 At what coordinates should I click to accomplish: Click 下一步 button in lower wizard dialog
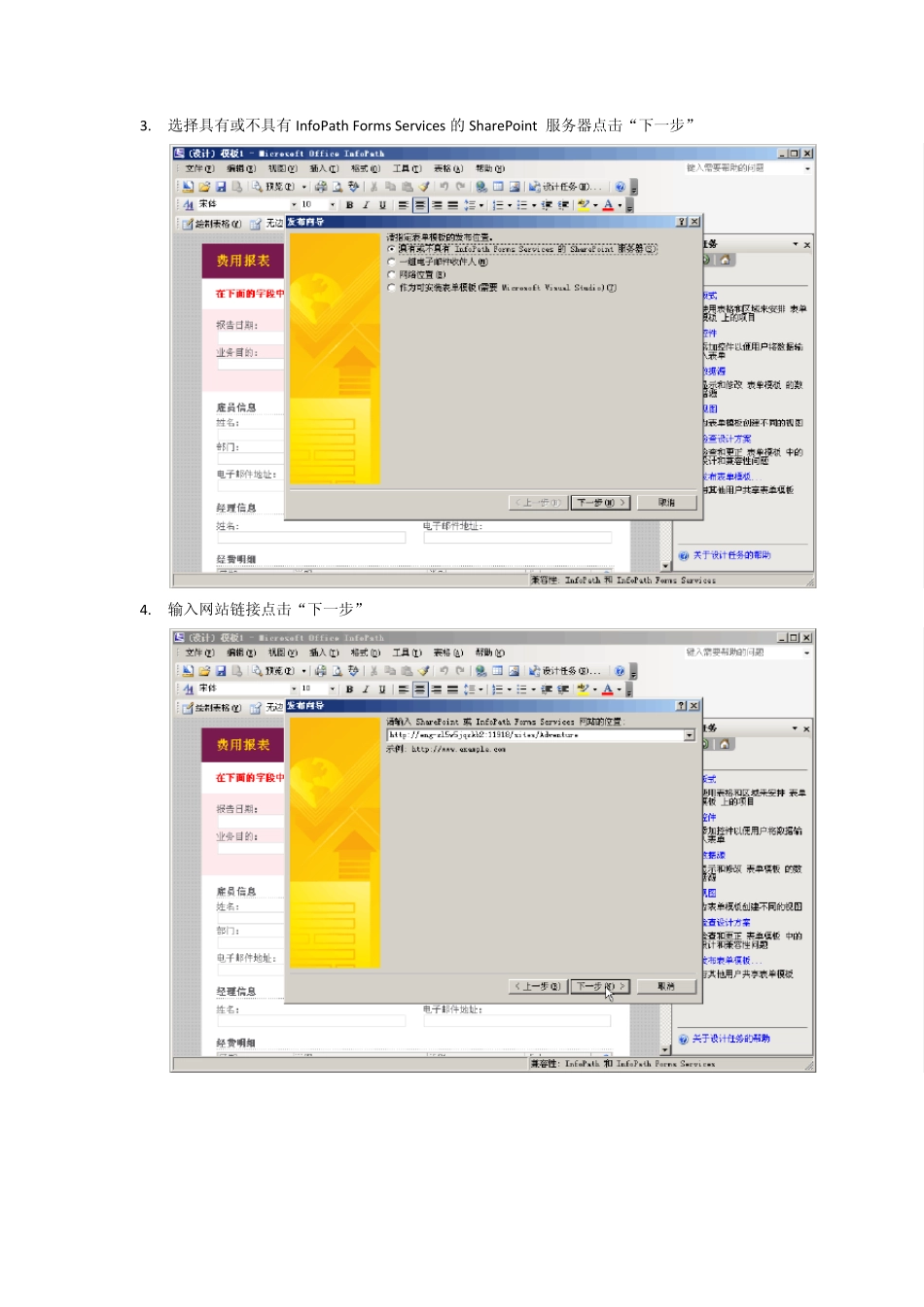click(x=600, y=986)
